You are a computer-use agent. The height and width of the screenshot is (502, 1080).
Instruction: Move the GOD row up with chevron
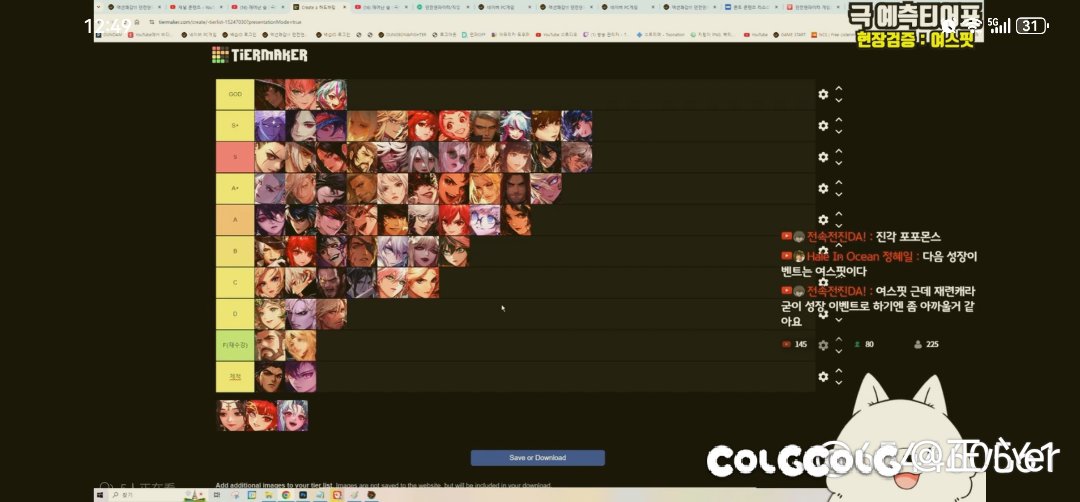(x=838, y=89)
